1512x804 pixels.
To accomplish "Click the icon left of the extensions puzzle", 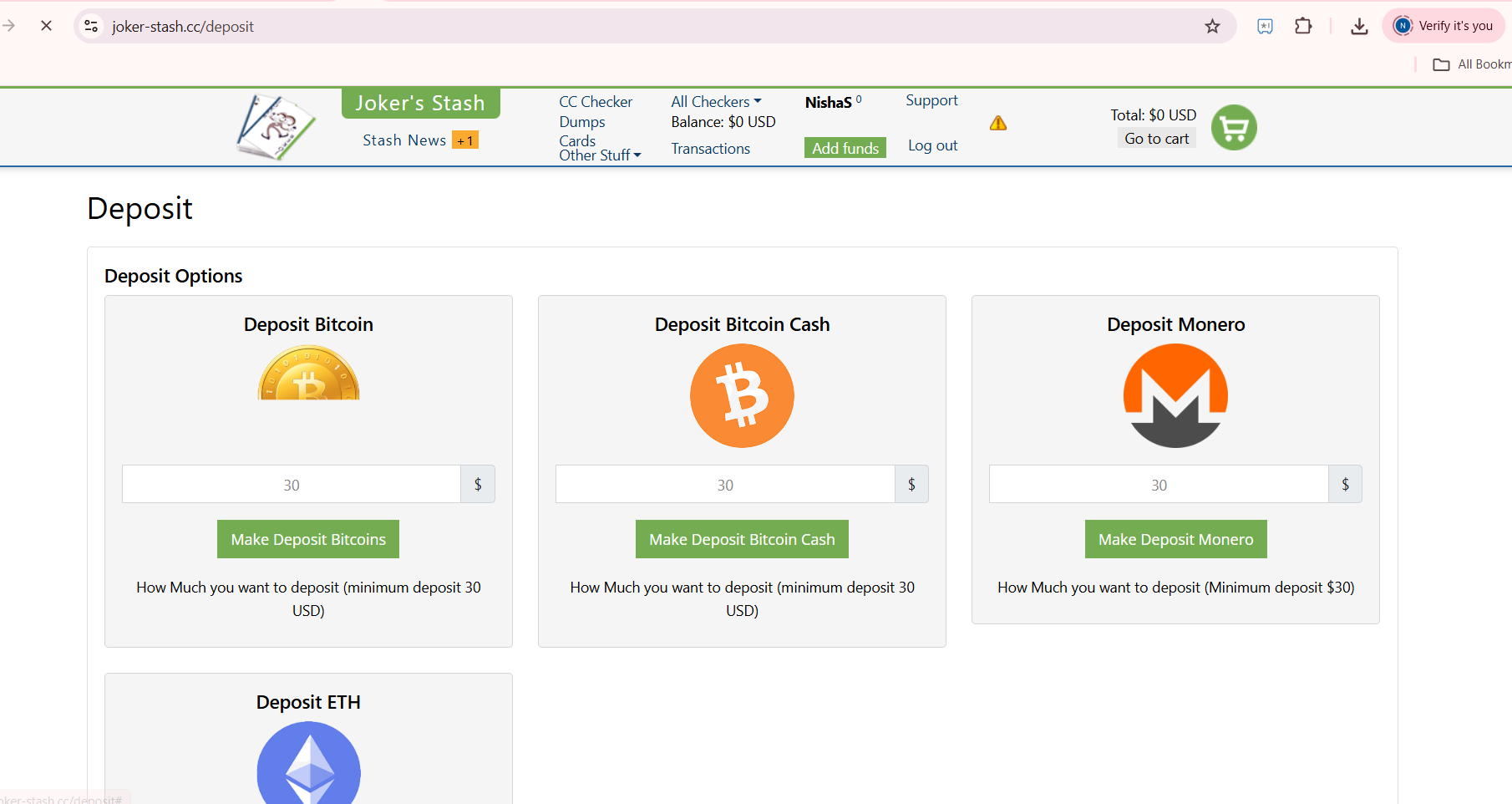I will (x=1265, y=26).
